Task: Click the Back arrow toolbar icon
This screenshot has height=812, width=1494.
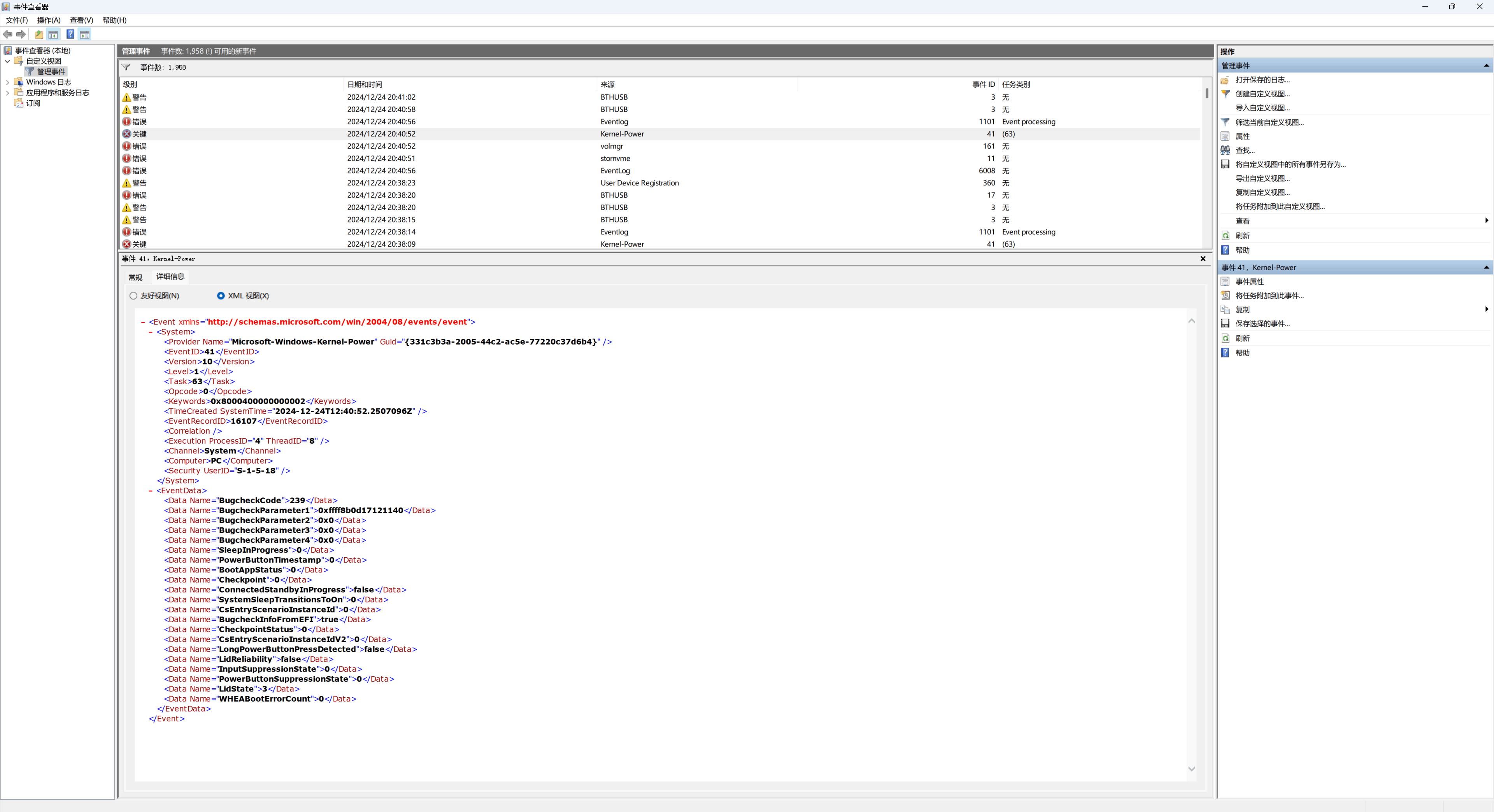Action: point(7,34)
